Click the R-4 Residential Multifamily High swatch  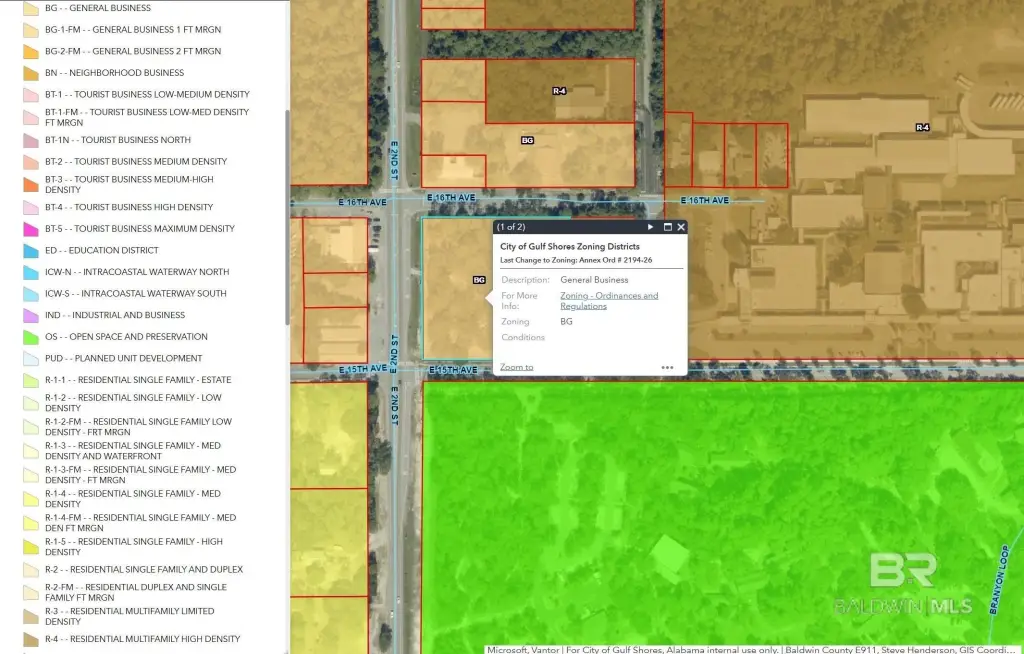coord(29,639)
